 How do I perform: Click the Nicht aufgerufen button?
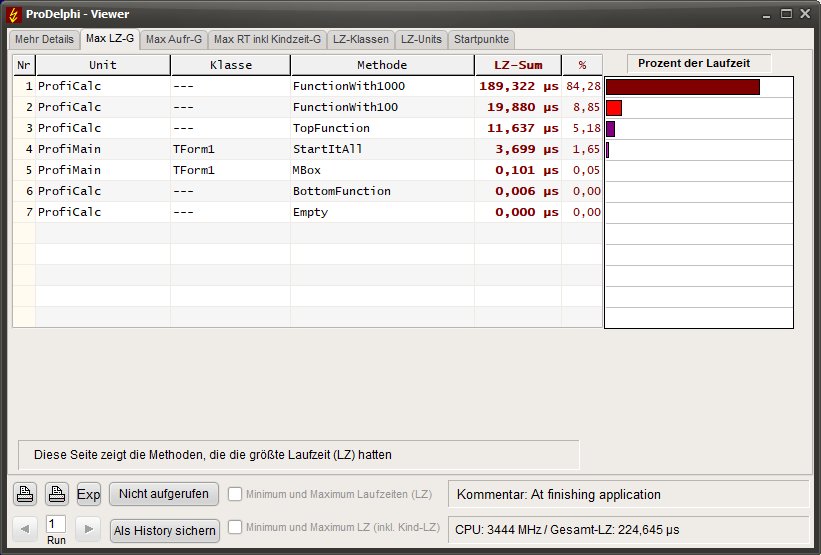point(164,494)
